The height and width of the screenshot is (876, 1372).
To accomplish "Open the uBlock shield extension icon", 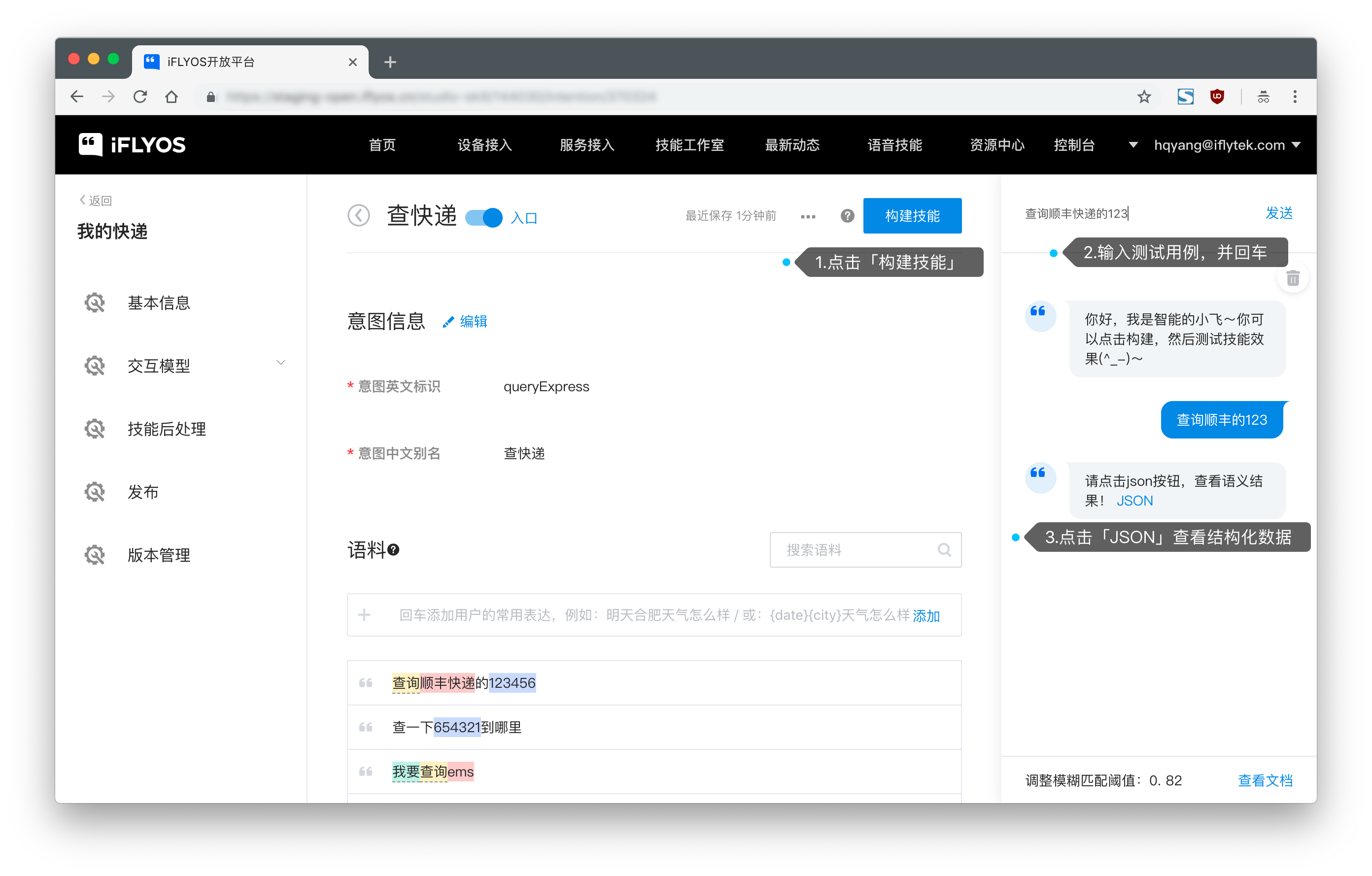I will pos(1217,97).
